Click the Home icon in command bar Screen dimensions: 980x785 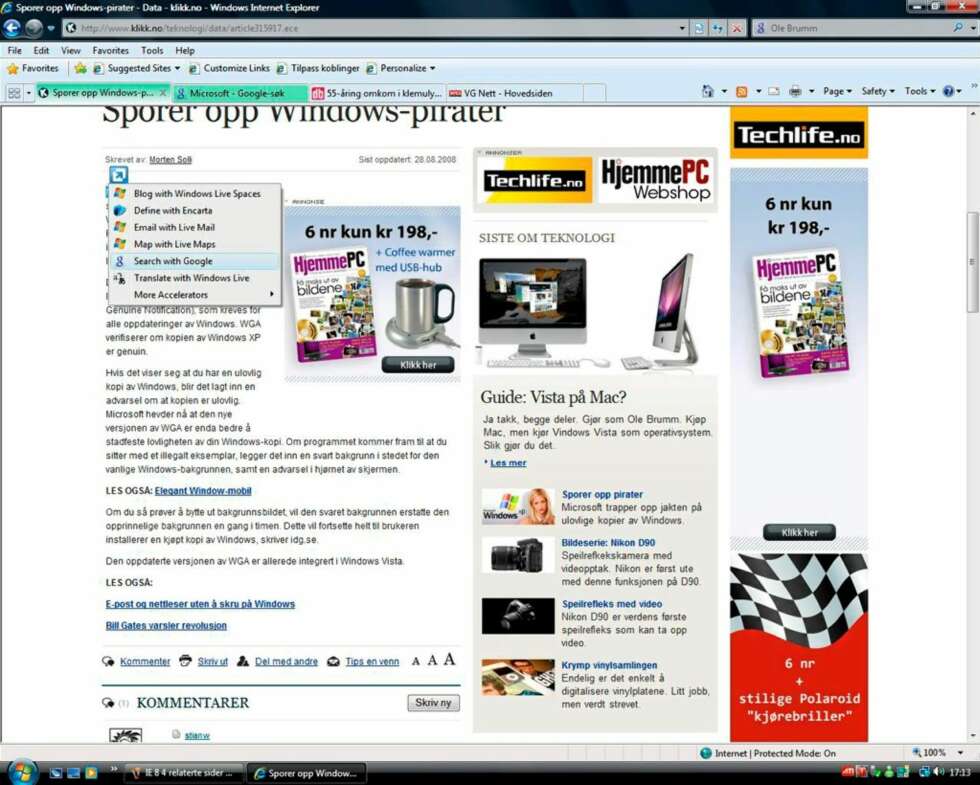pyautogui.click(x=708, y=91)
